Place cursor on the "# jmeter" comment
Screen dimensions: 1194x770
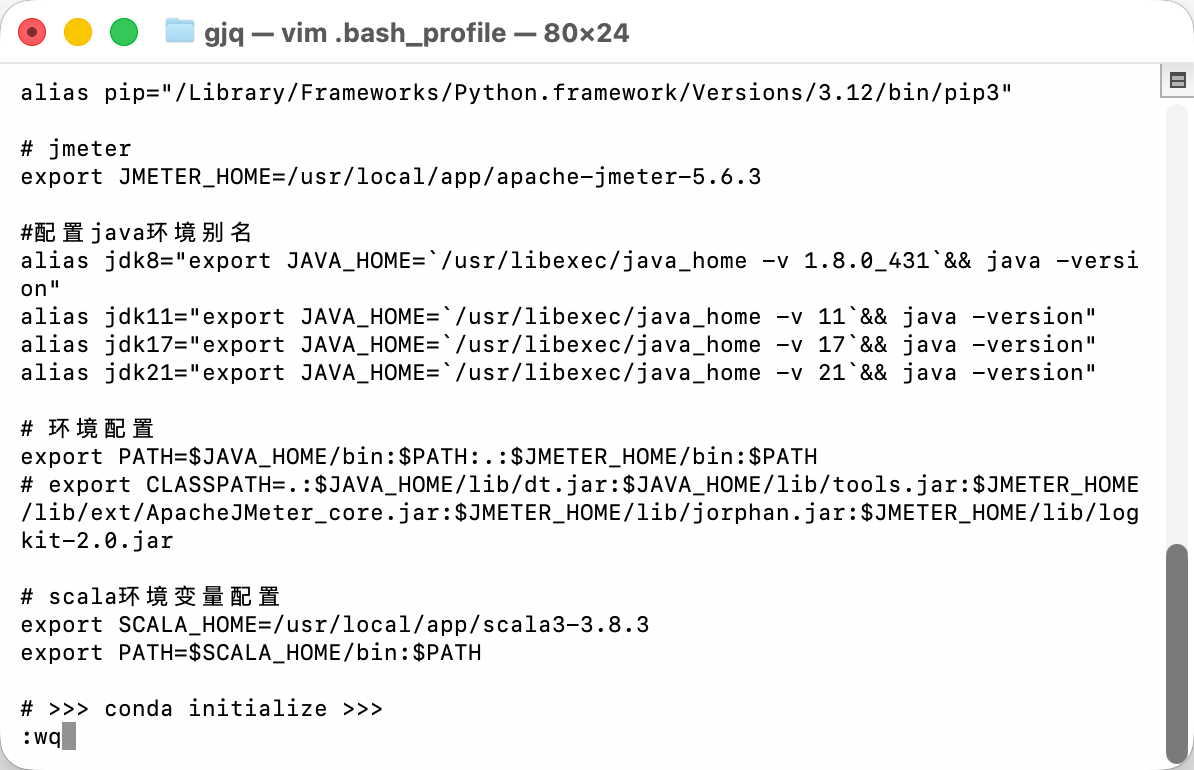point(76,149)
